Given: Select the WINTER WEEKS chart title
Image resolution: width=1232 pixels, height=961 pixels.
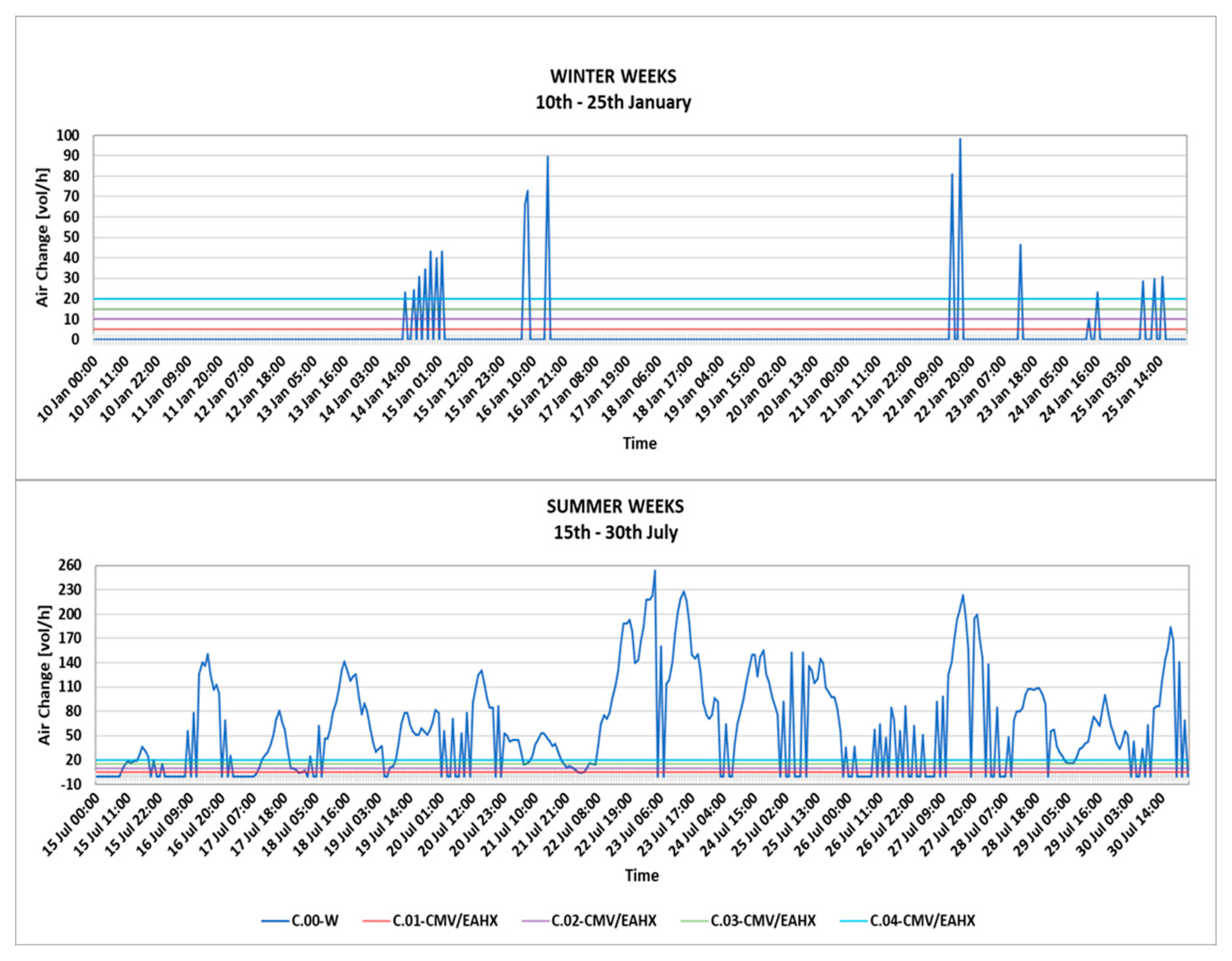Looking at the screenshot, I should [613, 76].
